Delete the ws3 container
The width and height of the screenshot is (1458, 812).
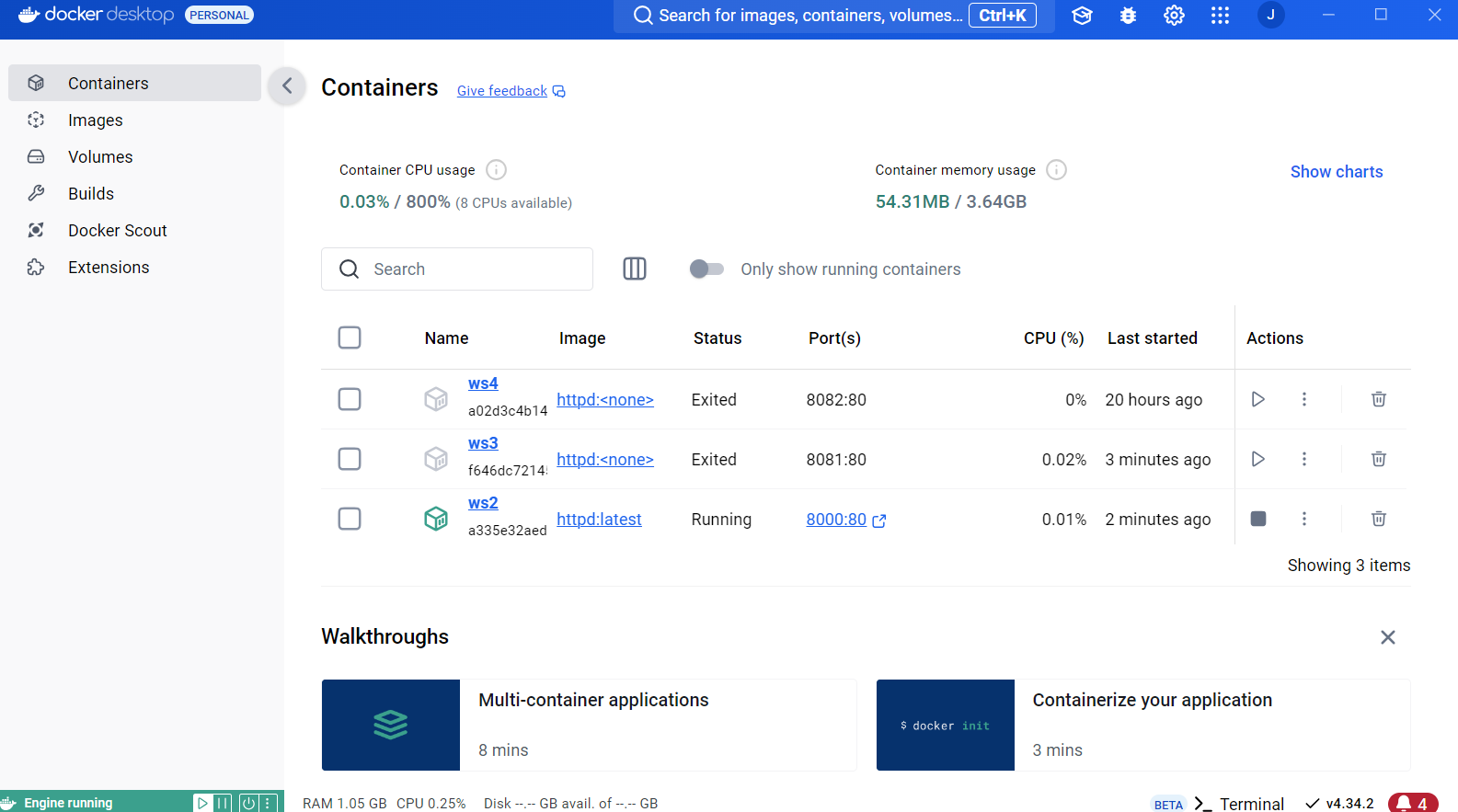point(1378,459)
